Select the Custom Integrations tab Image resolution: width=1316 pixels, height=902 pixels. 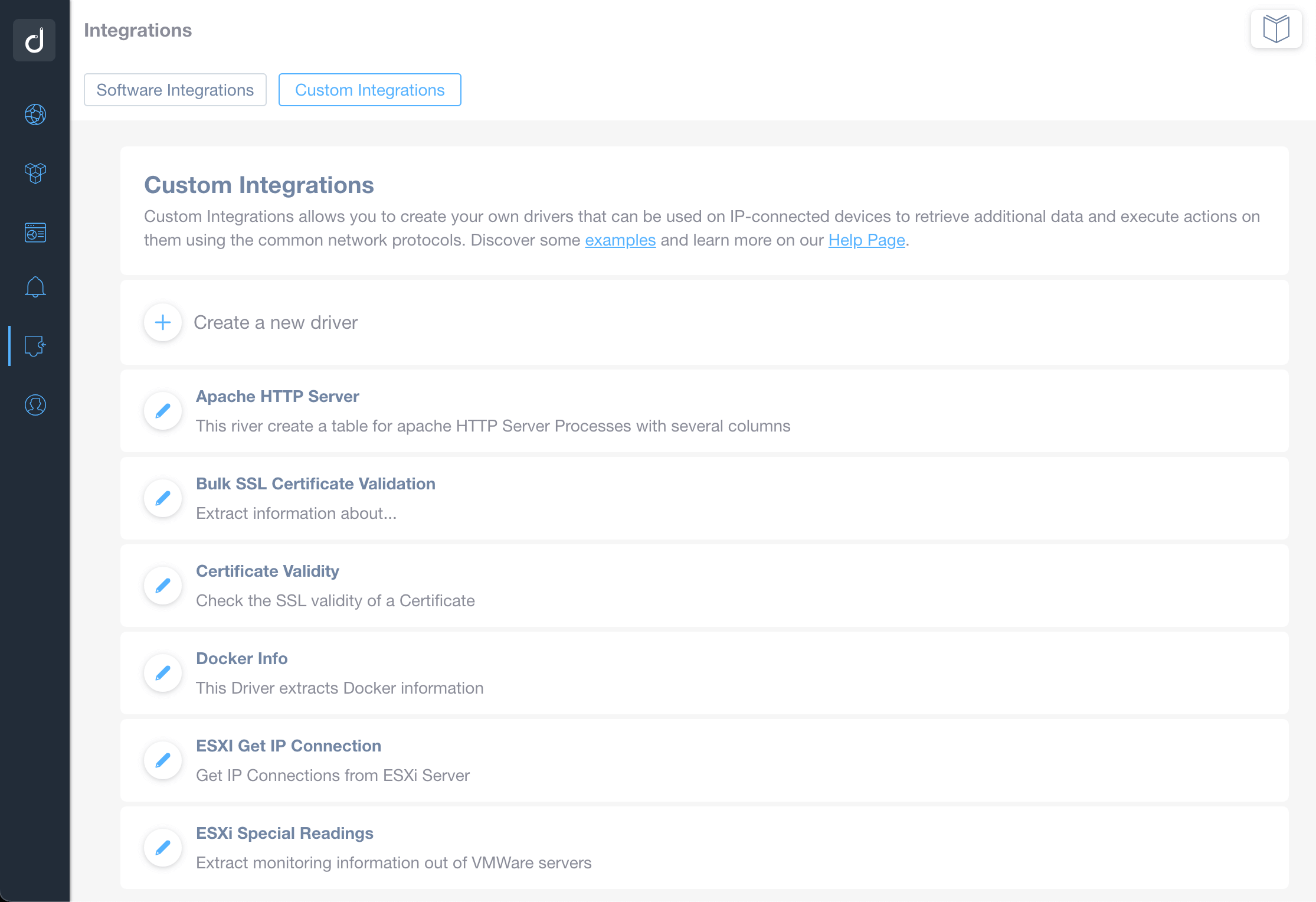[x=370, y=90]
